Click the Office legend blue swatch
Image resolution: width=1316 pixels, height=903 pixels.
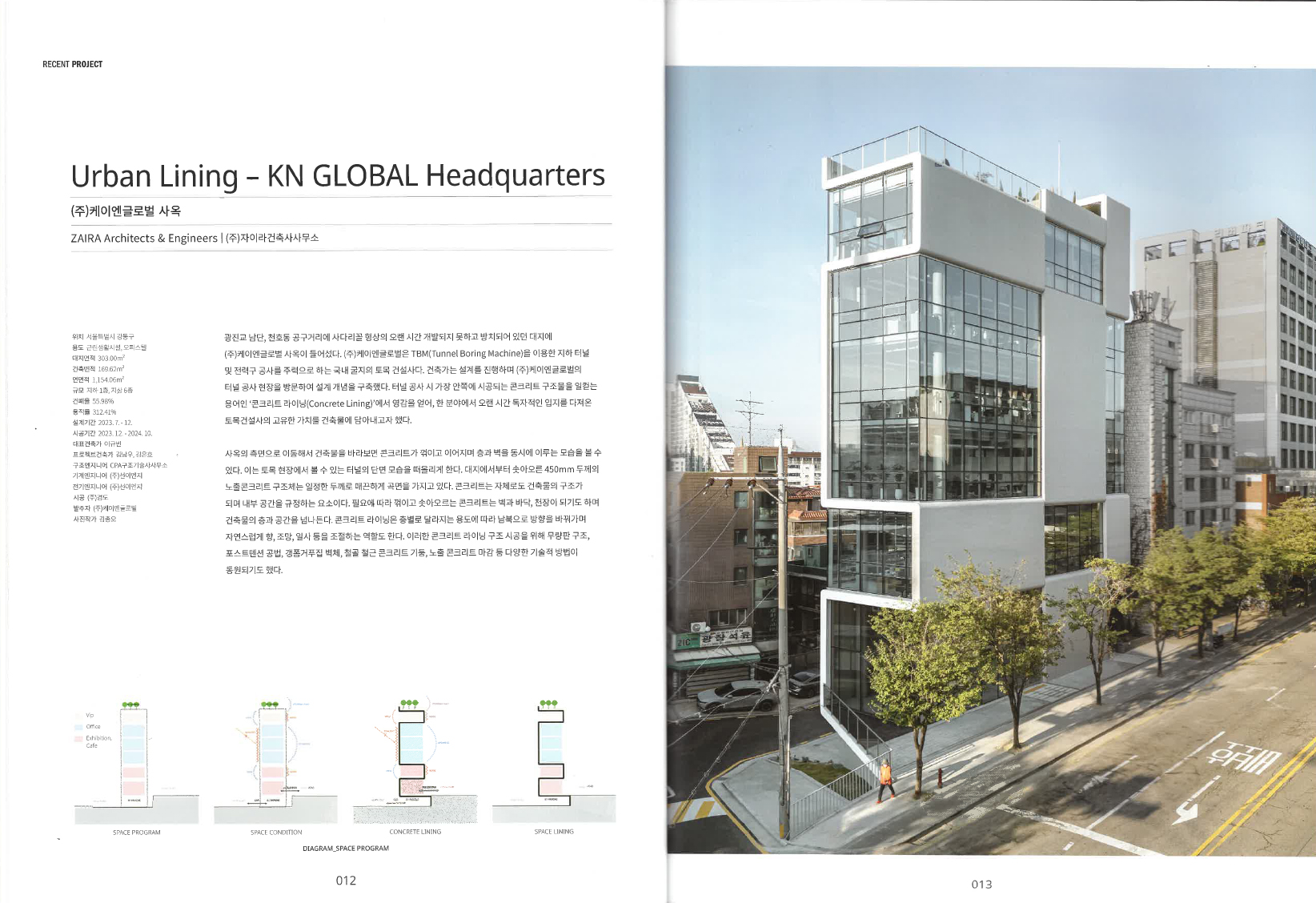pyautogui.click(x=78, y=727)
